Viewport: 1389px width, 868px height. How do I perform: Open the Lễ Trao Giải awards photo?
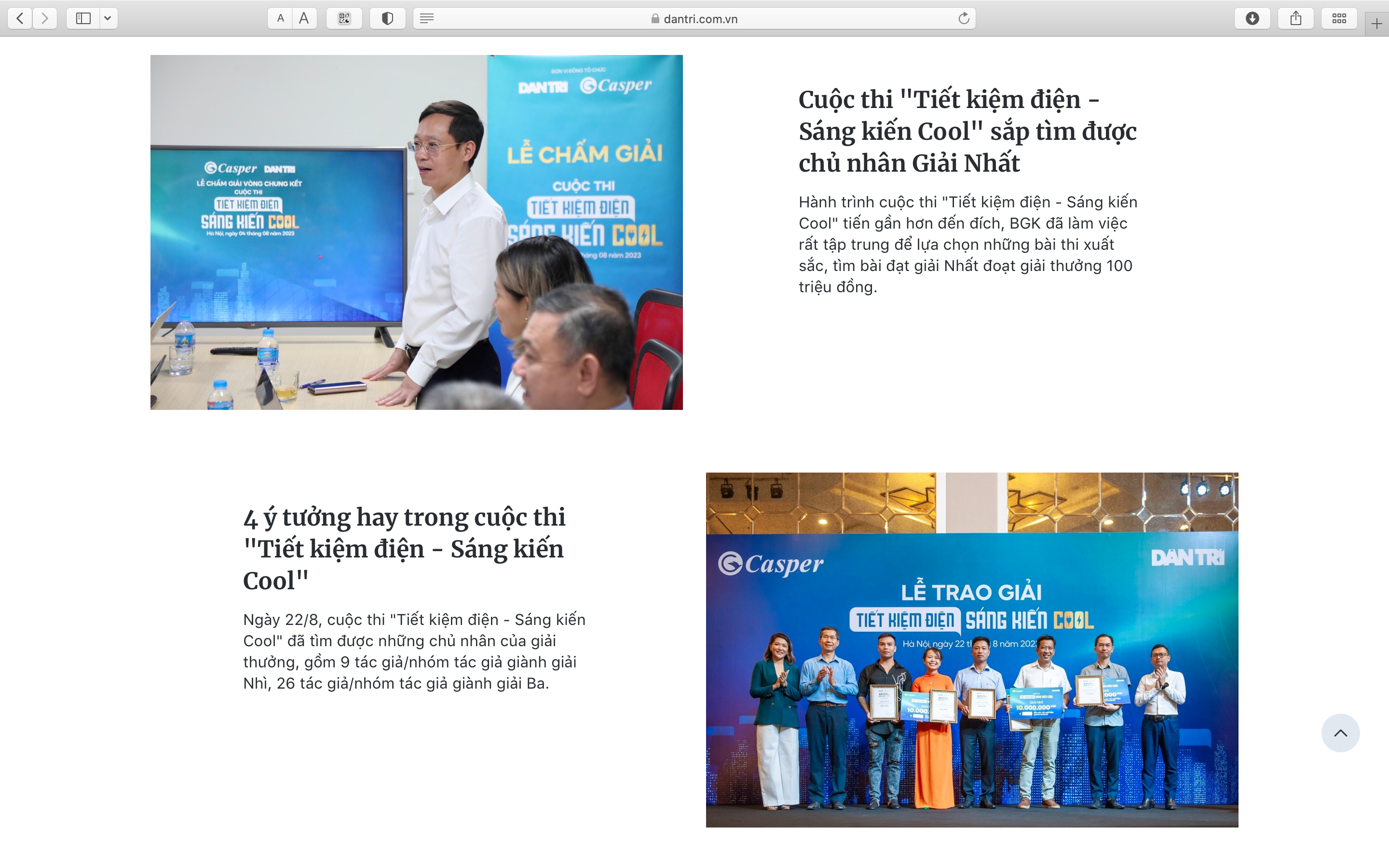[x=972, y=650]
